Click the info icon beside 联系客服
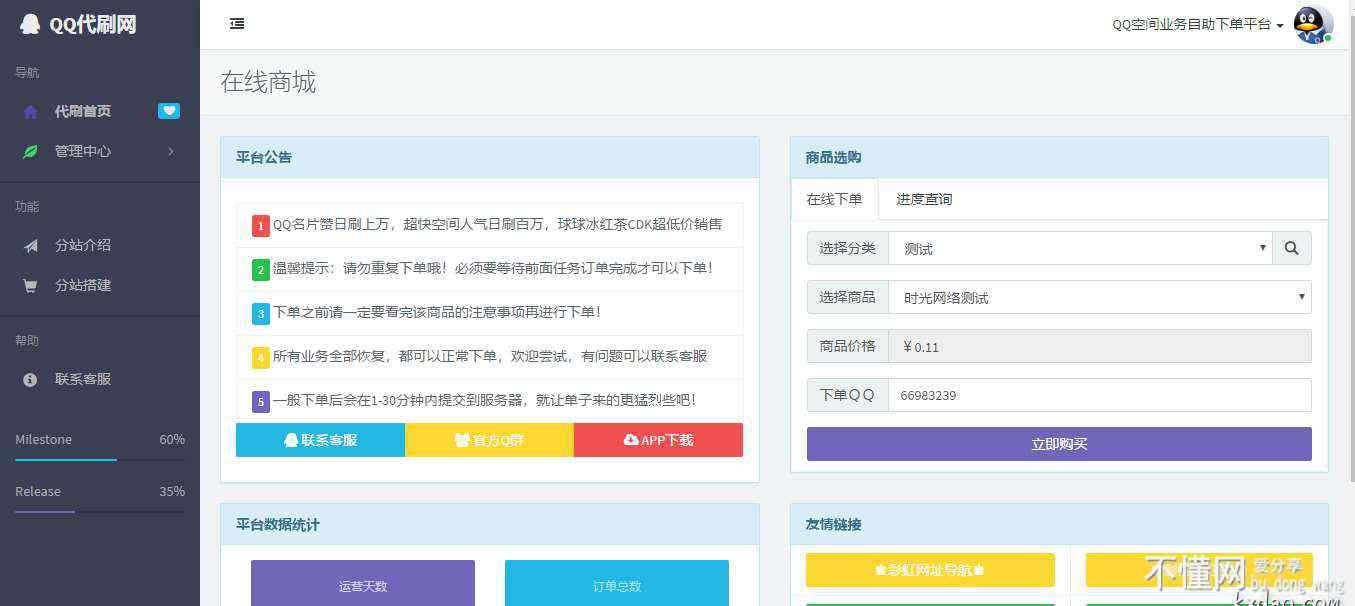 coord(31,380)
